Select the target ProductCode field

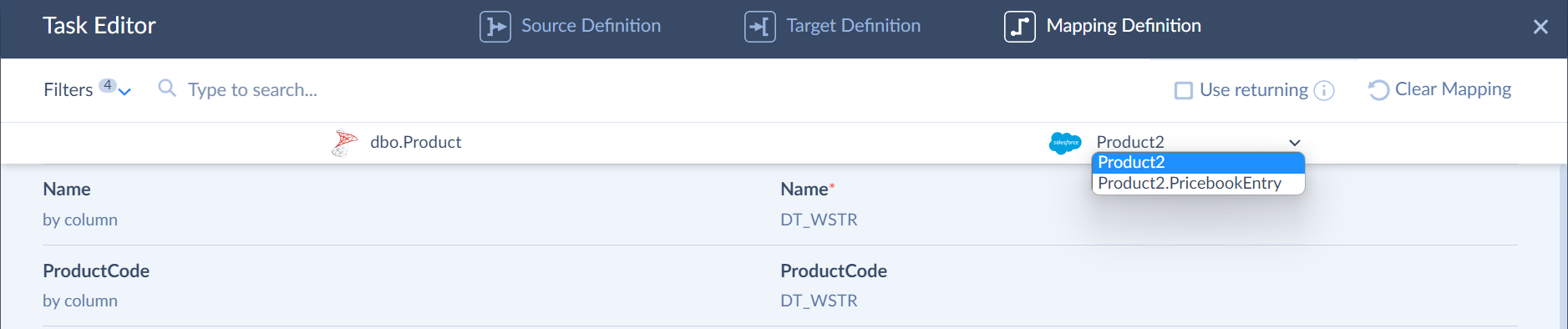(834, 271)
